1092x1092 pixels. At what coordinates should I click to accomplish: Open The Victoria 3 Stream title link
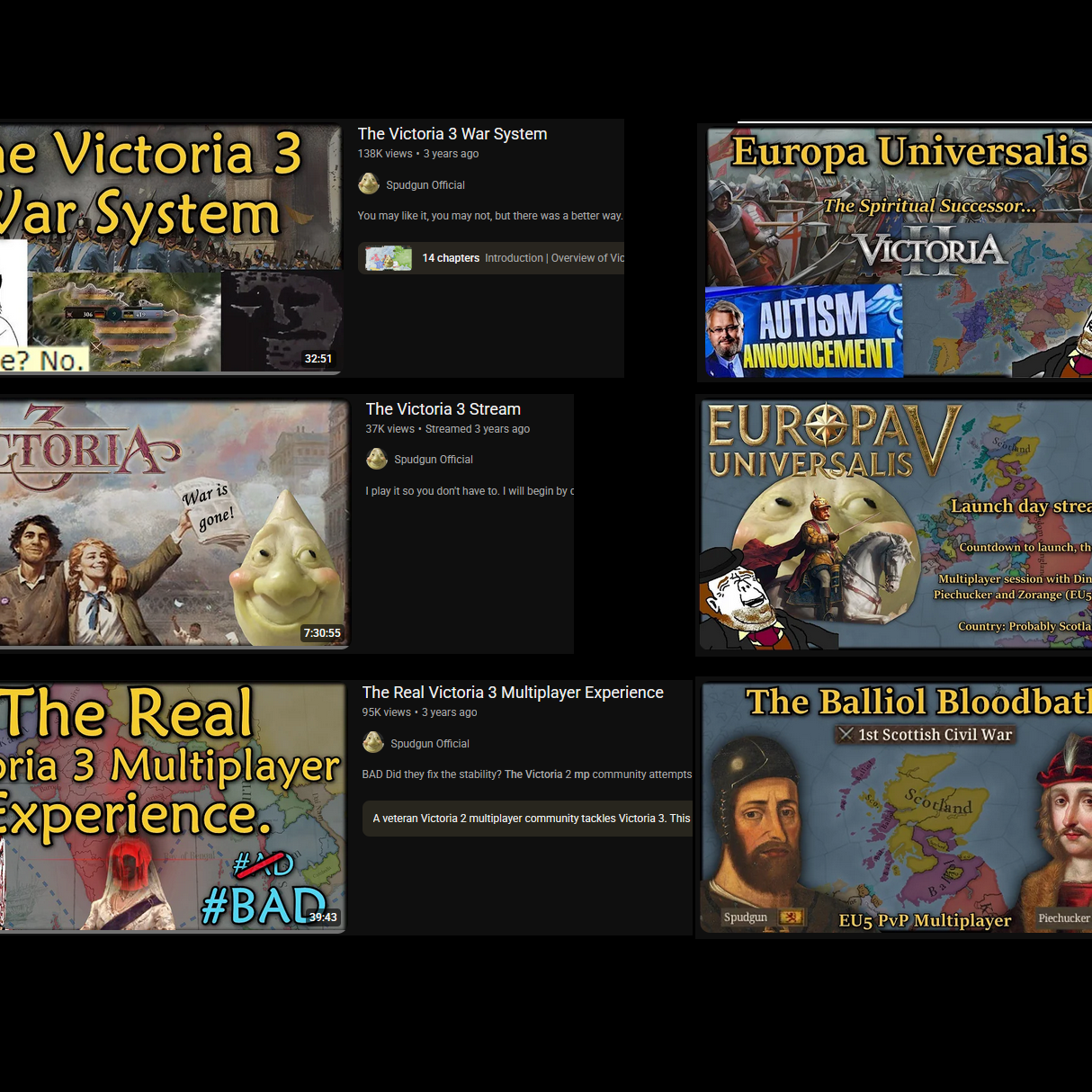tap(443, 409)
